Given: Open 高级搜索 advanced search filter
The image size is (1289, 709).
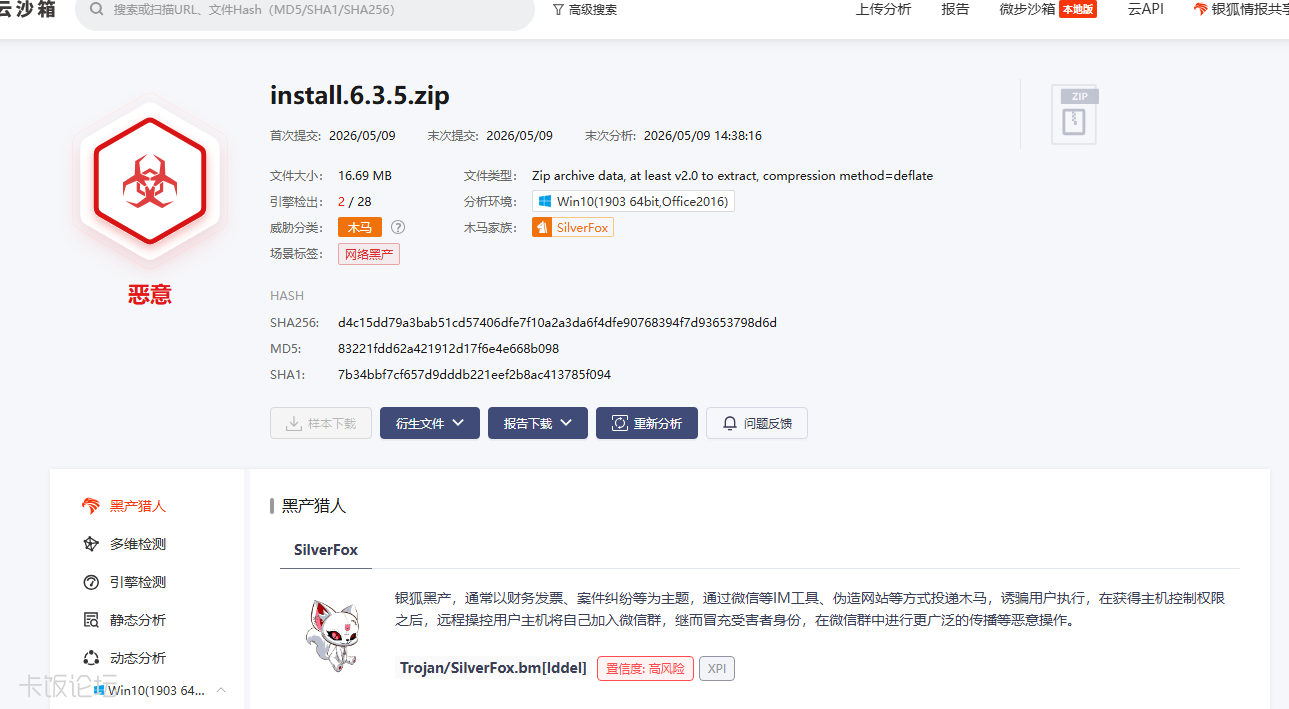Looking at the screenshot, I should [x=585, y=9].
